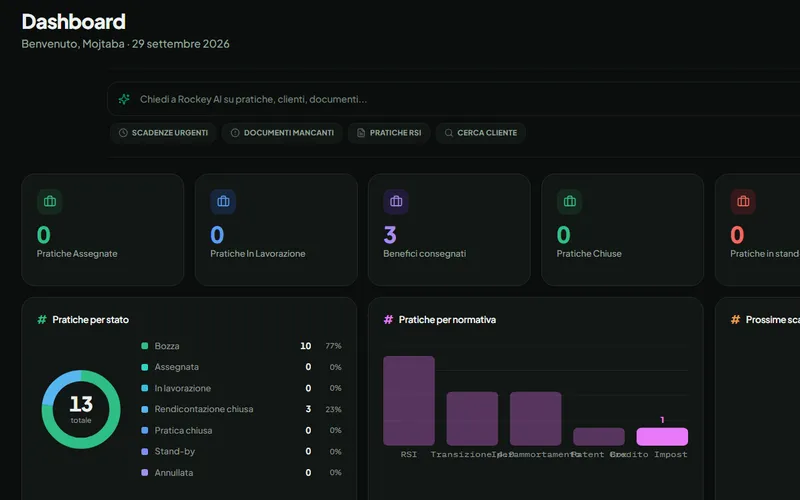The image size is (800, 500).
Task: Click the Scadenze Urgenti quick action
Action: (x=163, y=133)
